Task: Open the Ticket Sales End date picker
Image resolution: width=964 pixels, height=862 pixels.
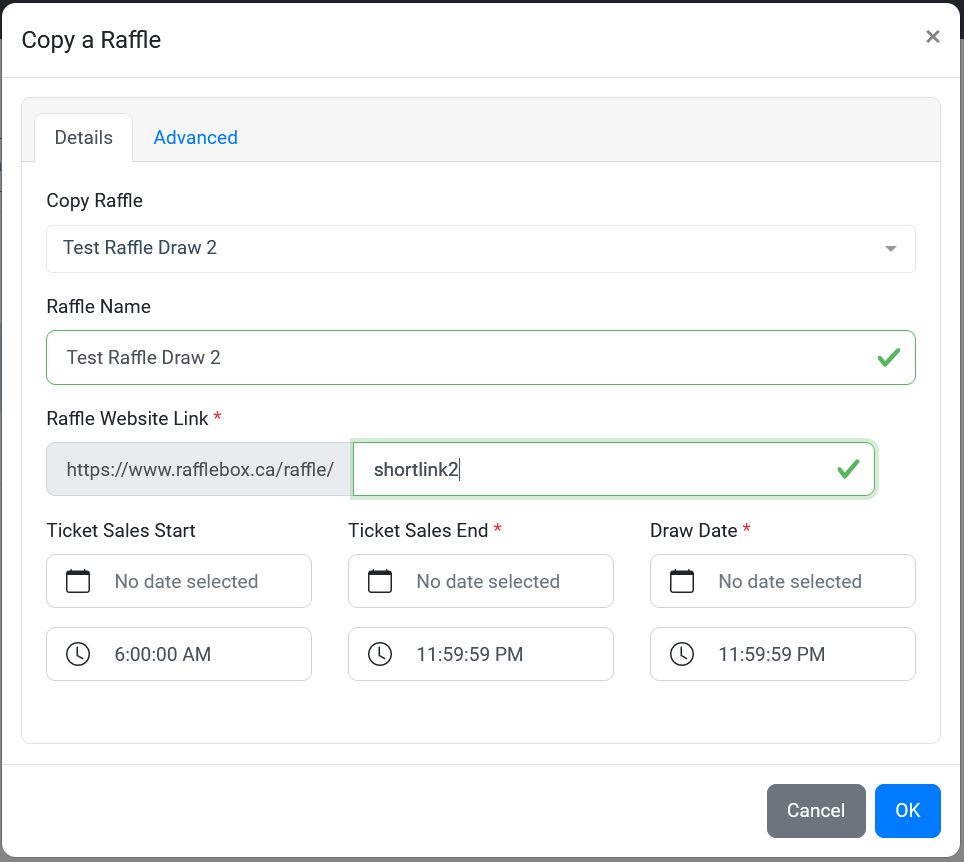Action: [481, 581]
